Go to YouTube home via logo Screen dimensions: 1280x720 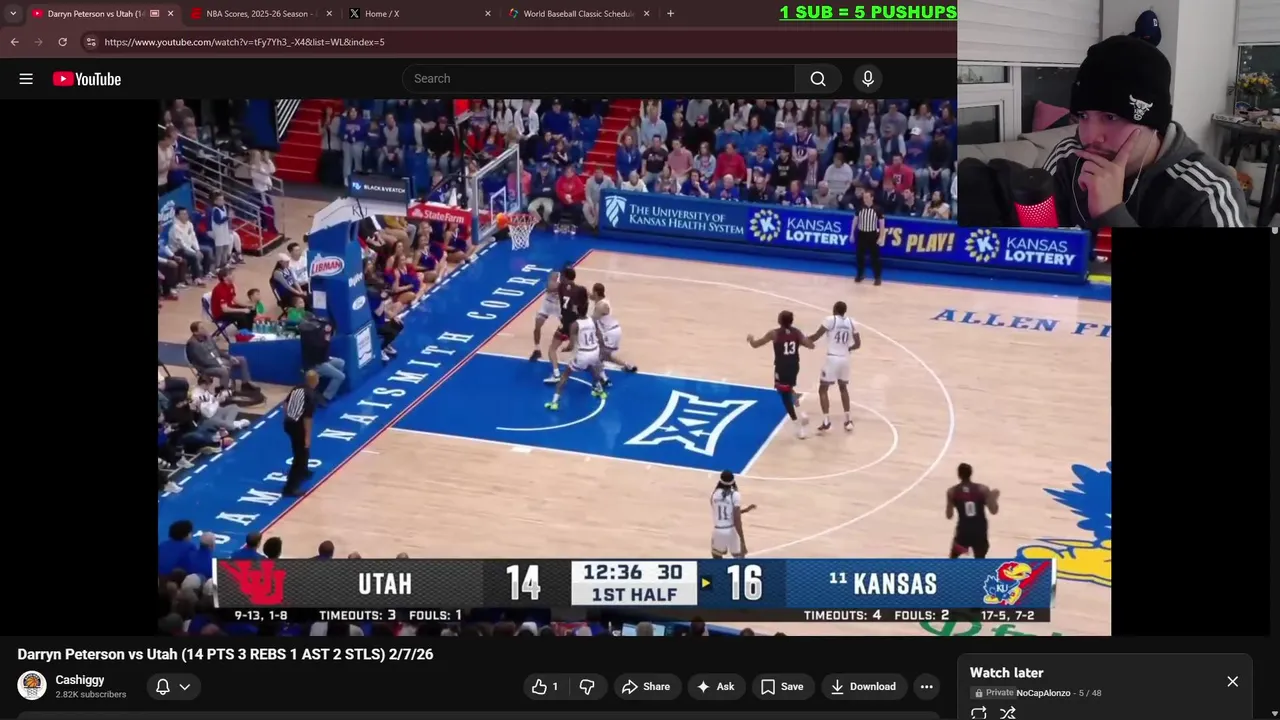(x=87, y=79)
